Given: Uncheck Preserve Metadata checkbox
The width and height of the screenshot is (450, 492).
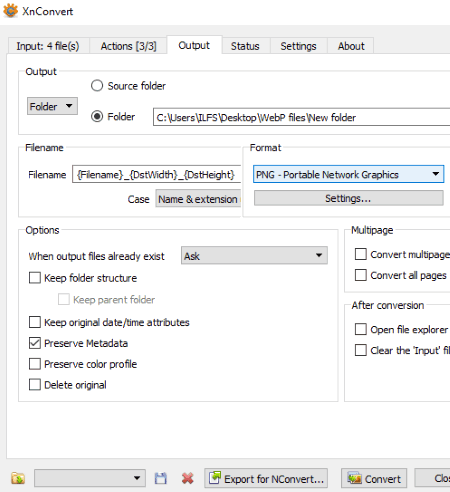Looking at the screenshot, I should tap(35, 343).
